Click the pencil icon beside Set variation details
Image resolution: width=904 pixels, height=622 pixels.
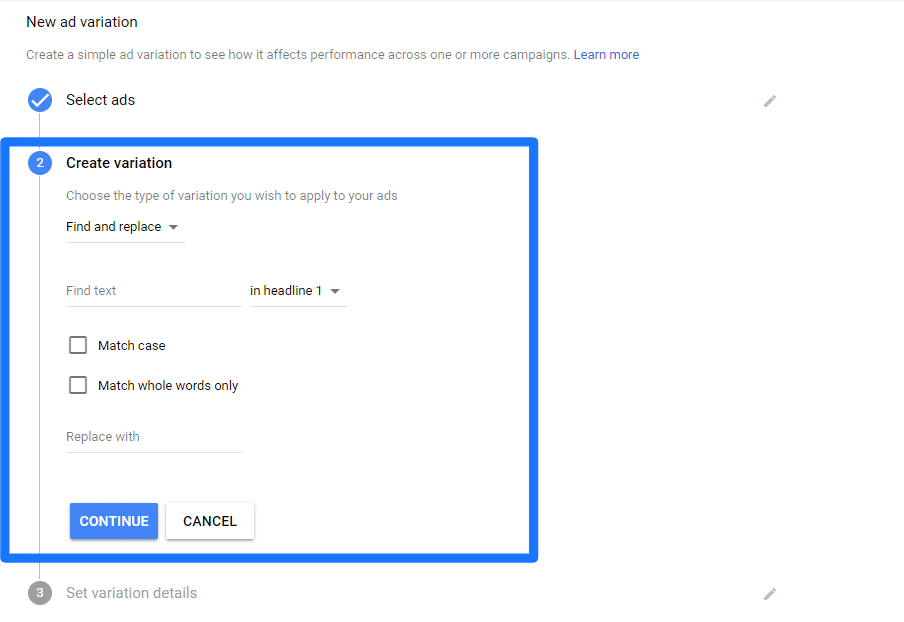pos(770,594)
